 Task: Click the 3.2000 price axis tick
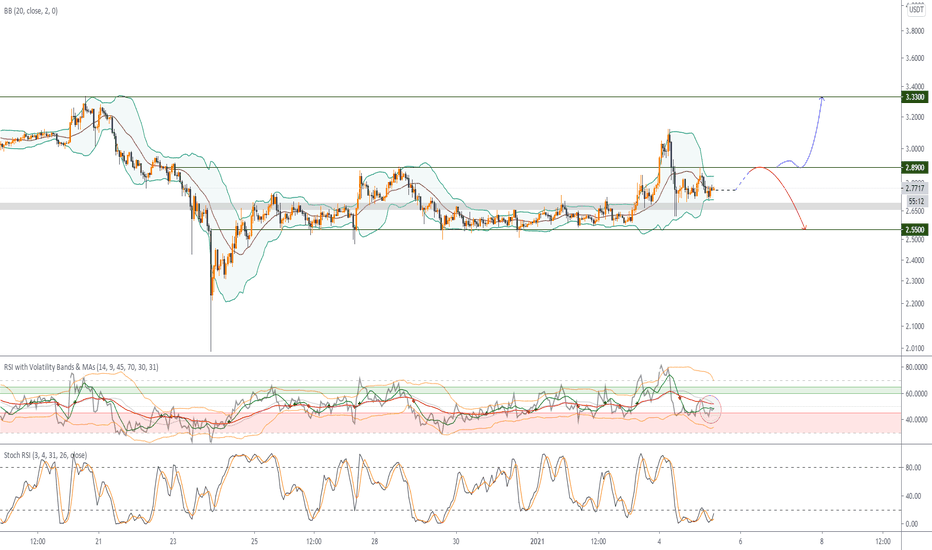point(915,118)
